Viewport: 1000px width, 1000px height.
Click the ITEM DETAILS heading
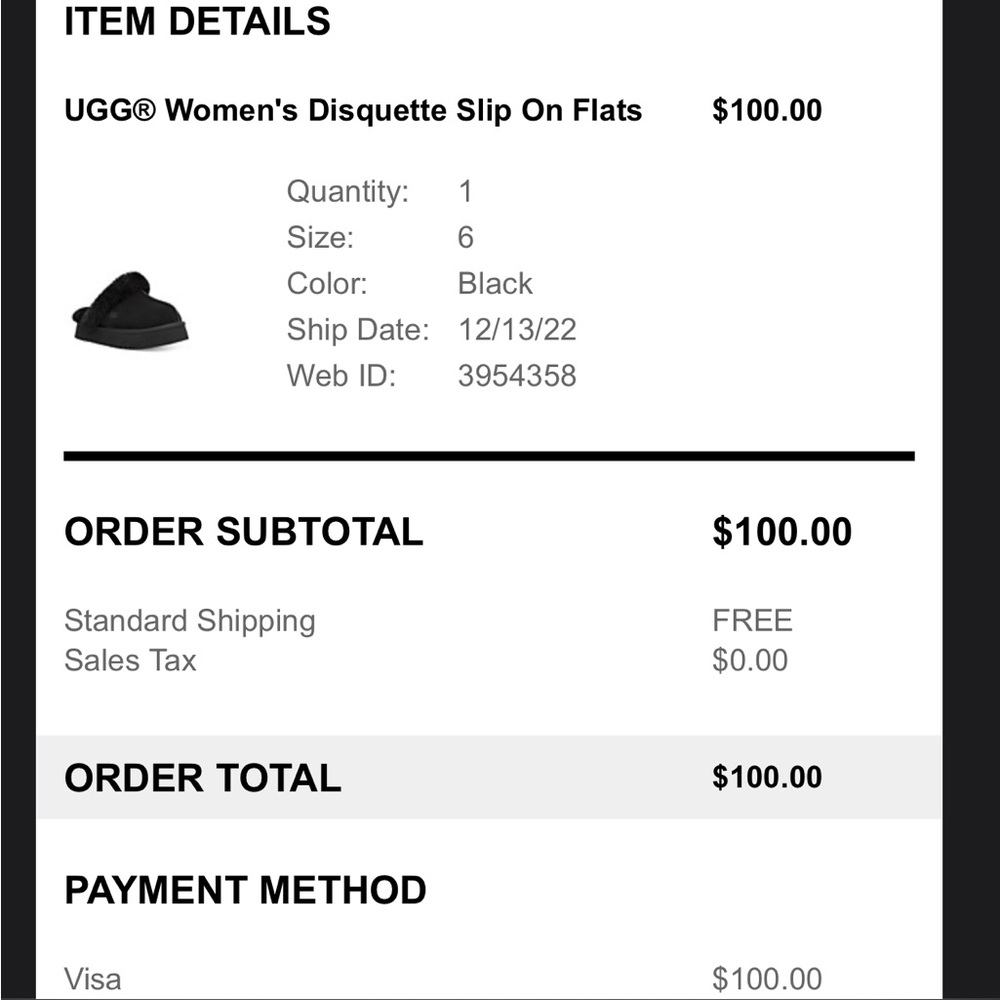197,21
